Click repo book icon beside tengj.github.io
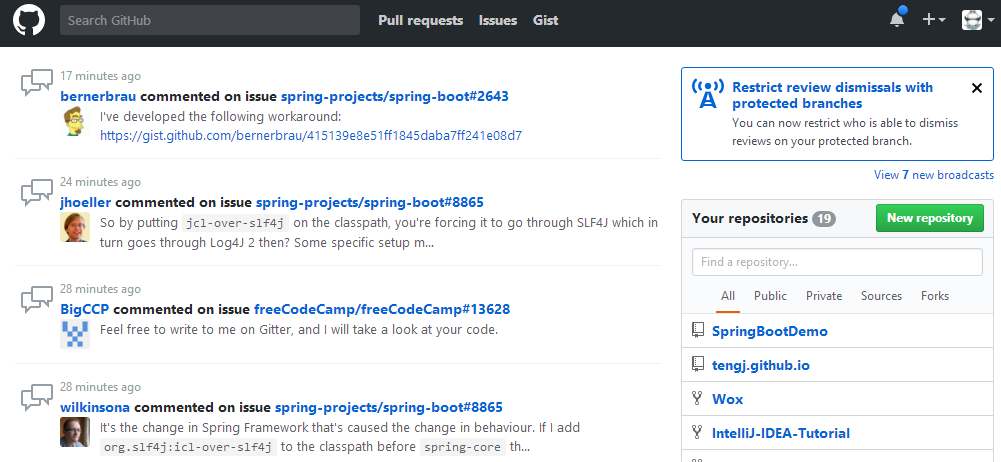1001x462 pixels. pyautogui.click(x=697, y=364)
